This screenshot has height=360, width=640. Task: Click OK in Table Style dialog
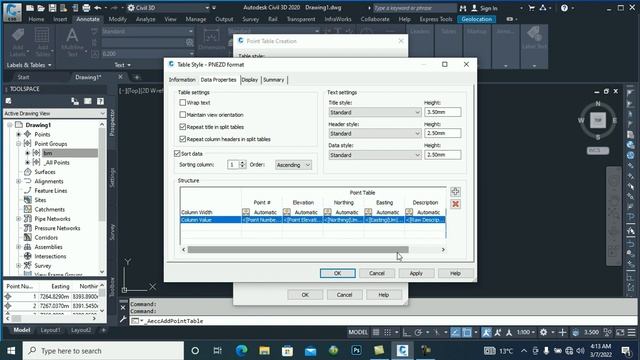click(338, 273)
